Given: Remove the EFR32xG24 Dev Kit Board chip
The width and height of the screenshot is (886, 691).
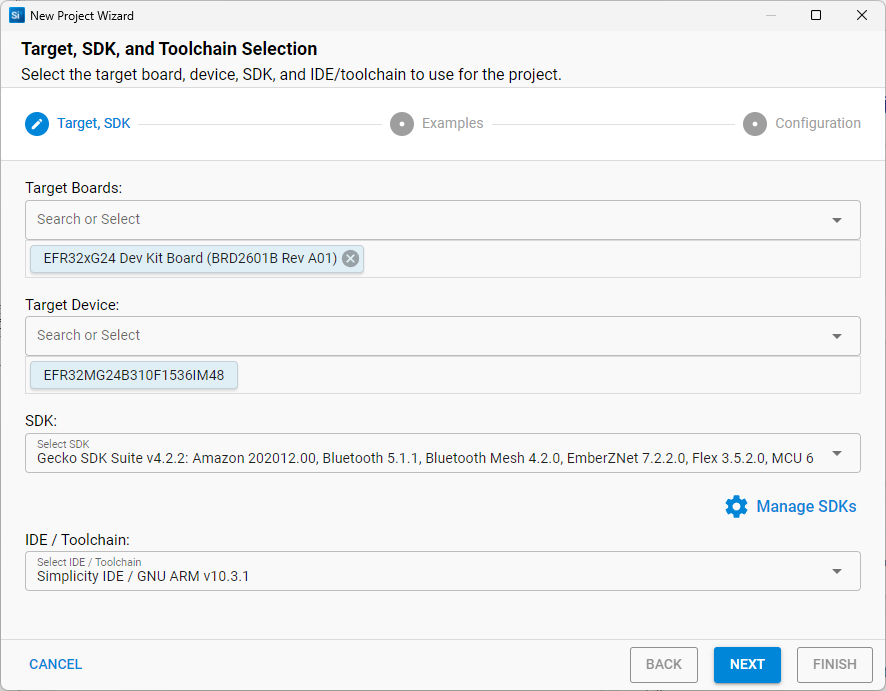Looking at the screenshot, I should 350,258.
